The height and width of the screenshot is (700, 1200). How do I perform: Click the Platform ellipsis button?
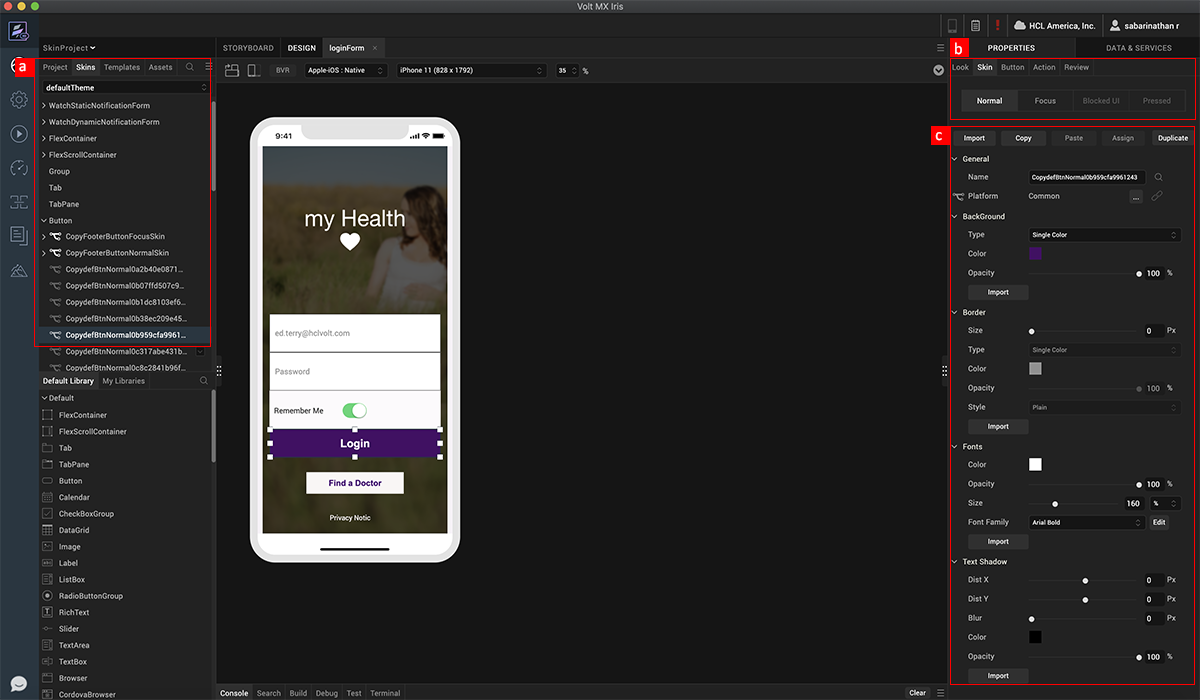point(1136,197)
